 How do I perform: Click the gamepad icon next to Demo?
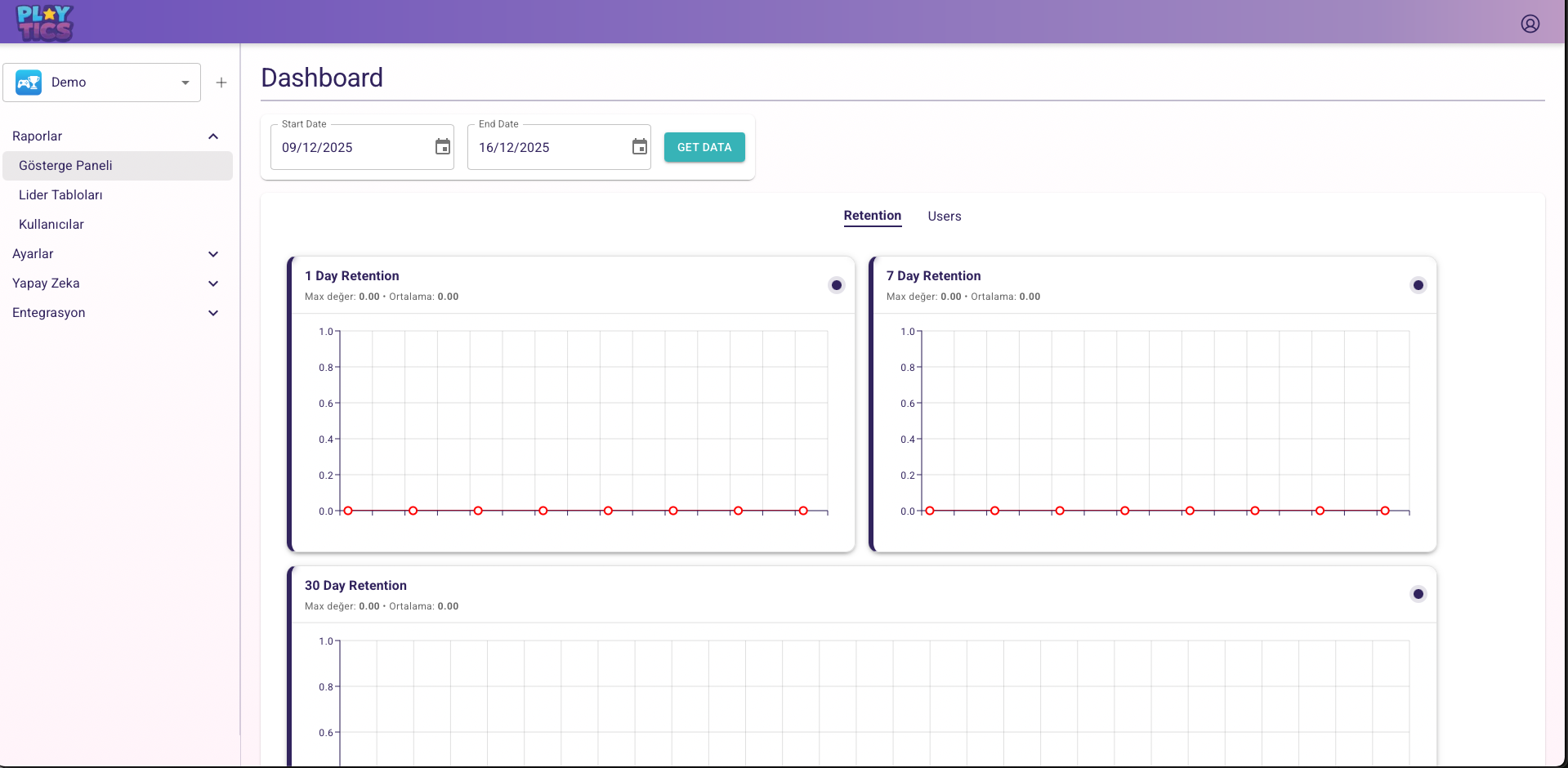[x=29, y=83]
